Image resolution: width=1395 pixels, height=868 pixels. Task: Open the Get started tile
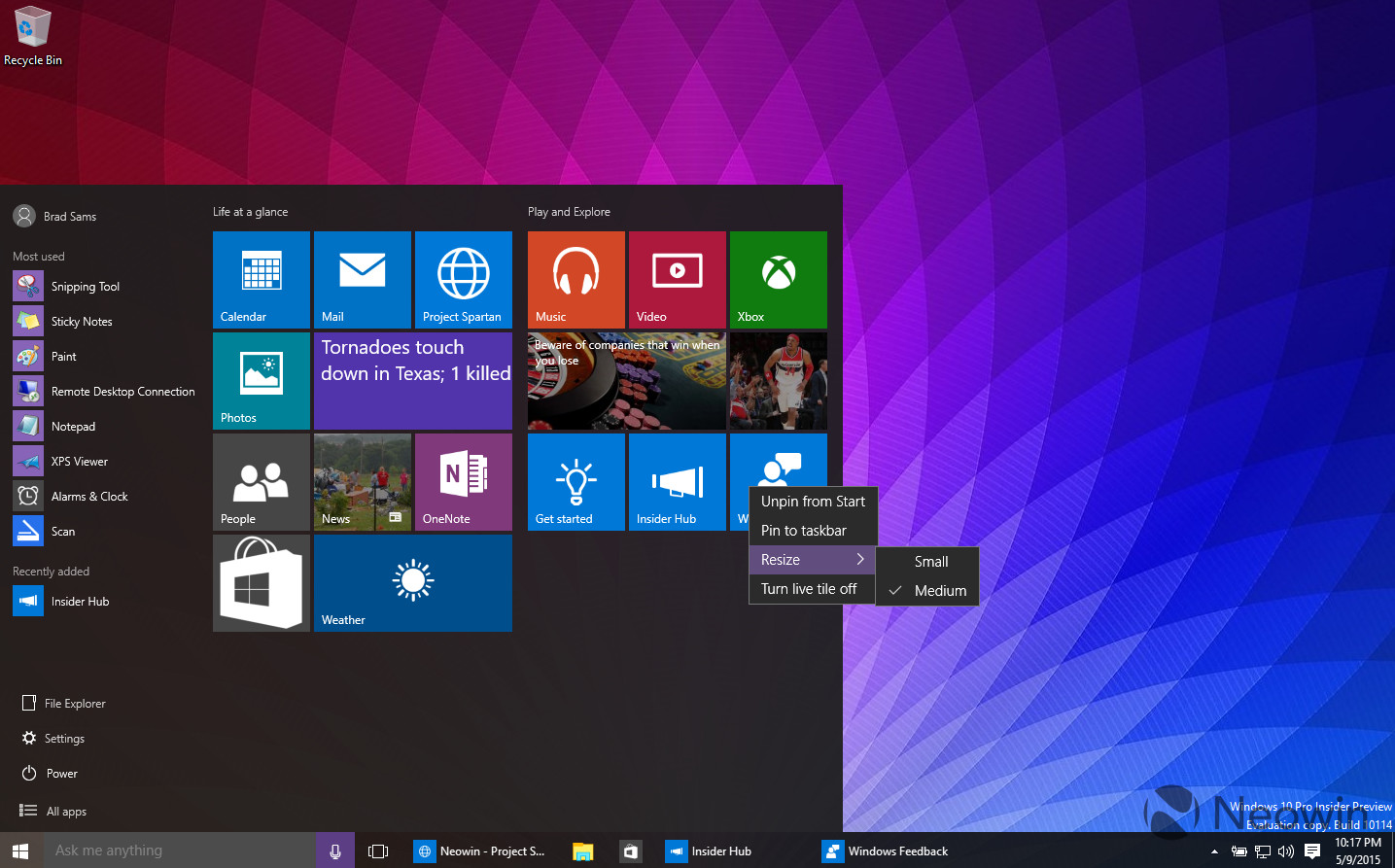576,482
